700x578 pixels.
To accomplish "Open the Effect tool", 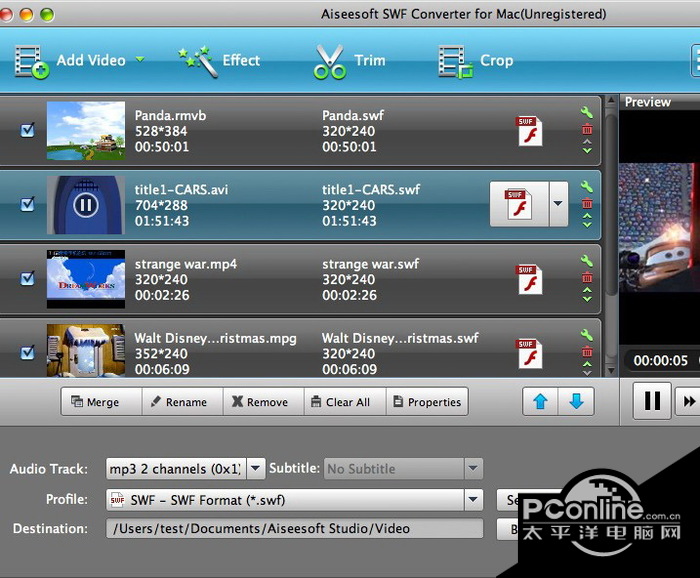I will pos(219,61).
